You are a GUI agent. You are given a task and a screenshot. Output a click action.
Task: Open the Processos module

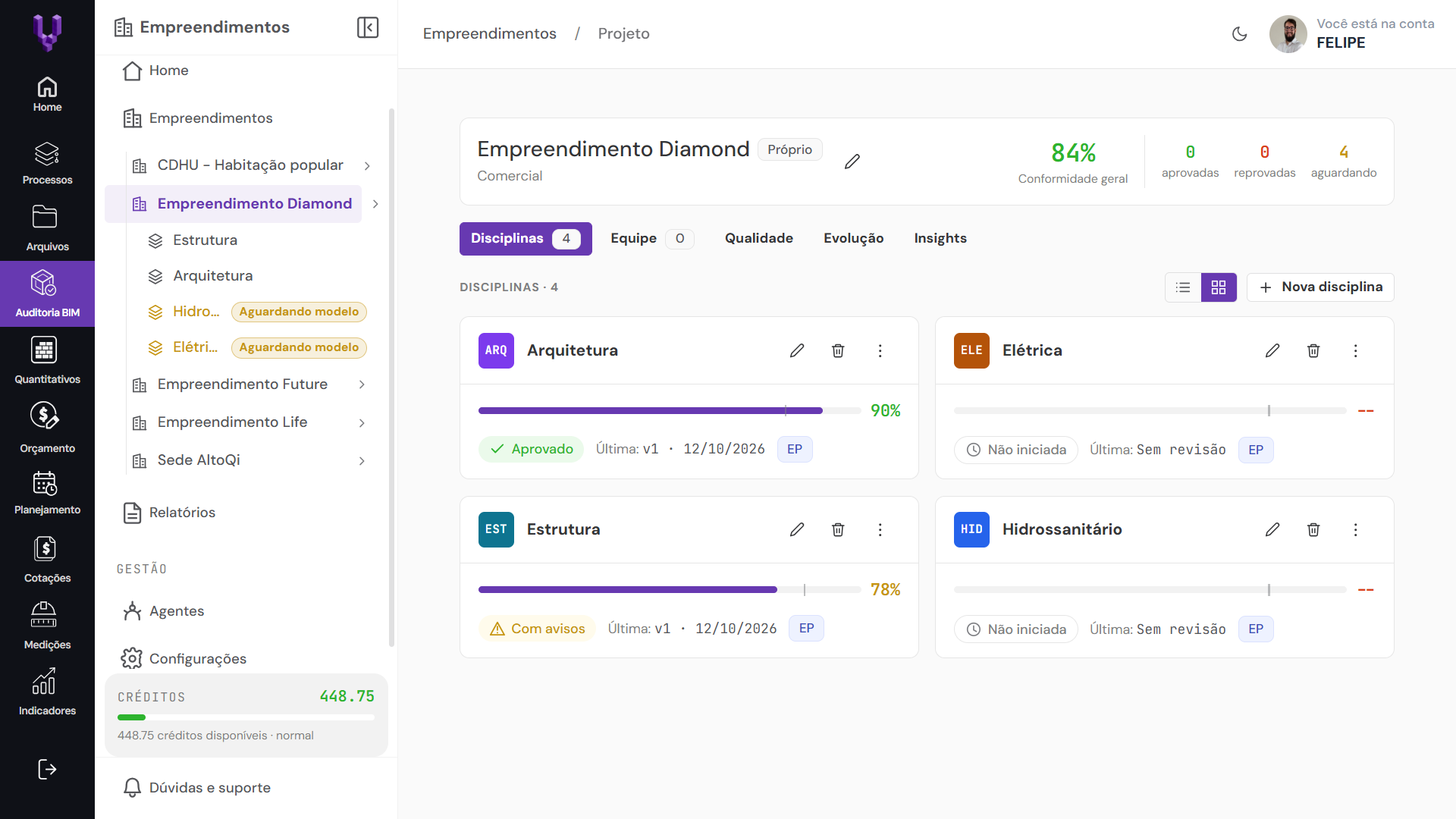[47, 163]
